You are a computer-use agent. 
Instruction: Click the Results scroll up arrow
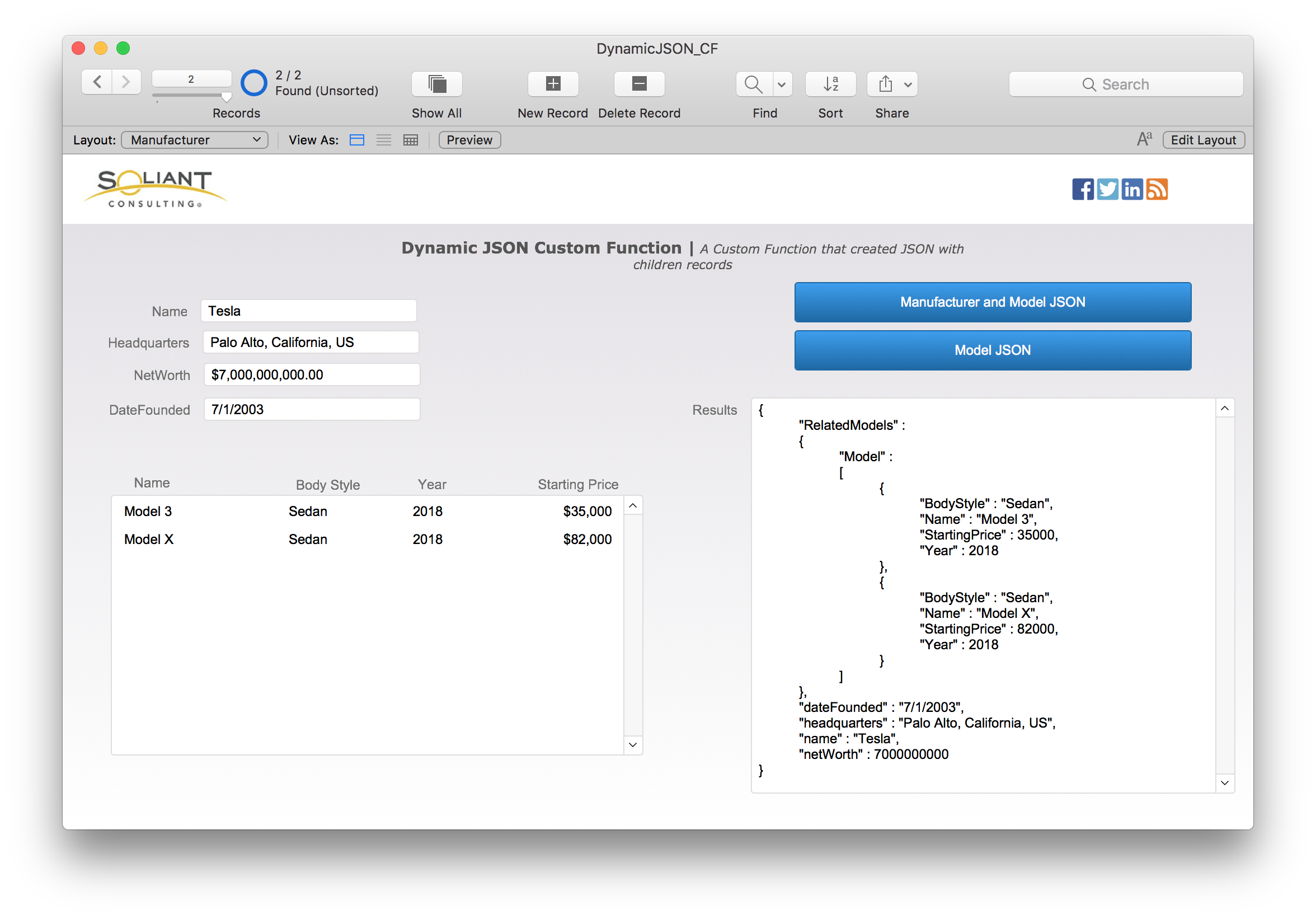coord(1225,408)
